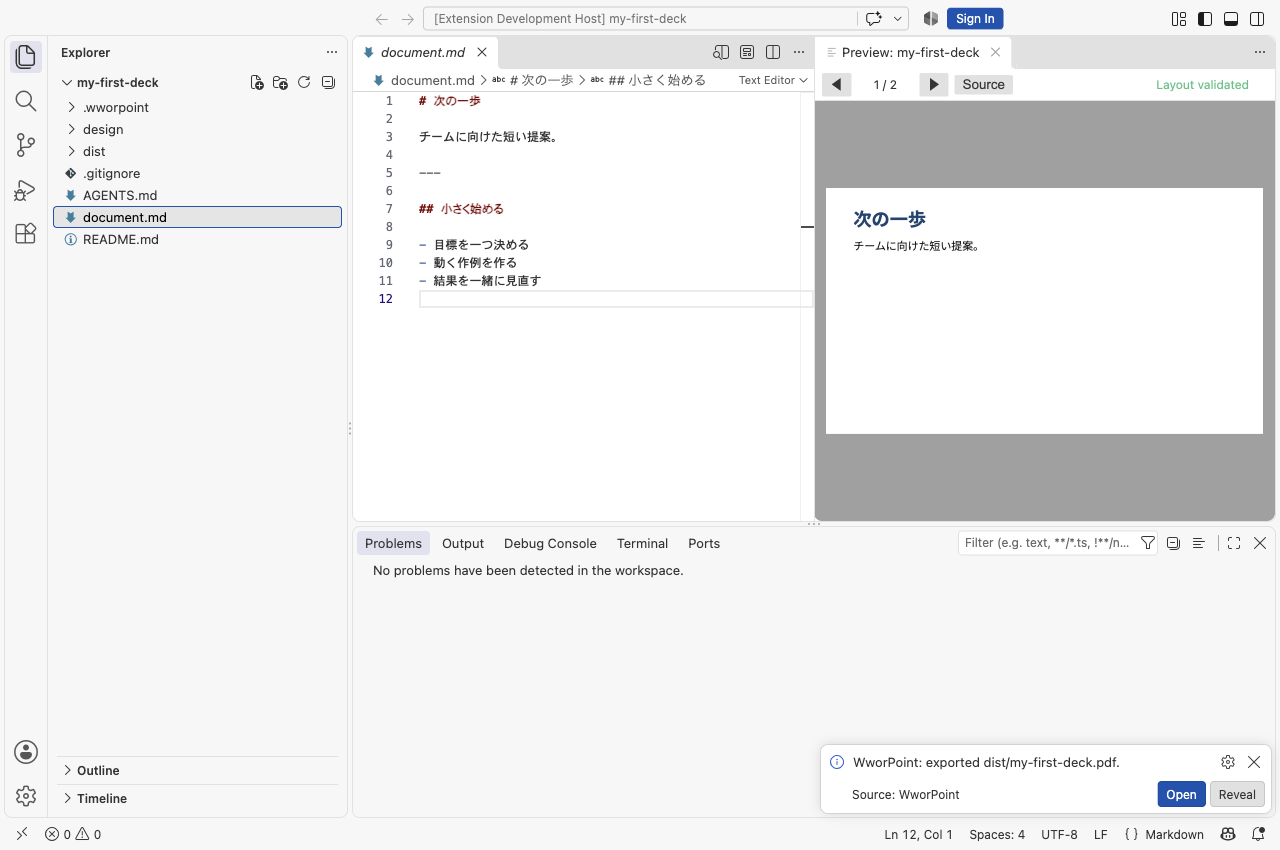Open the Extensions view
The image size is (1280, 850).
(x=26, y=233)
